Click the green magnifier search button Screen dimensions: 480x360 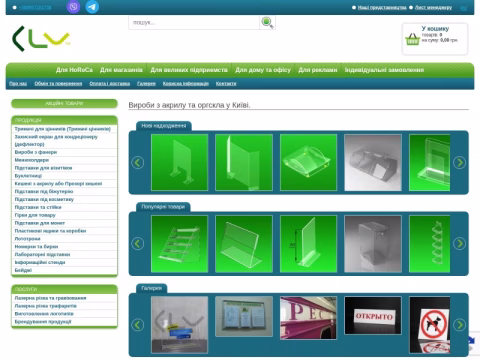[267, 23]
